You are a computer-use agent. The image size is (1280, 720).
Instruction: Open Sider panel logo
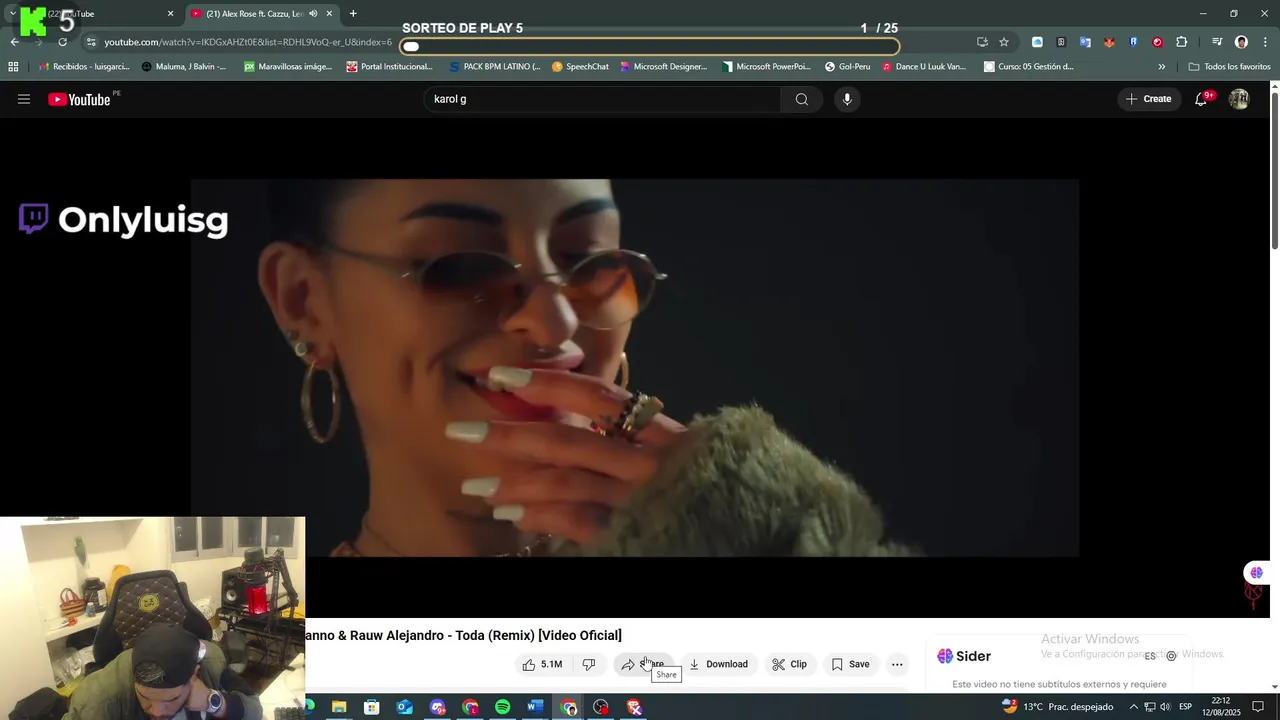pos(964,656)
